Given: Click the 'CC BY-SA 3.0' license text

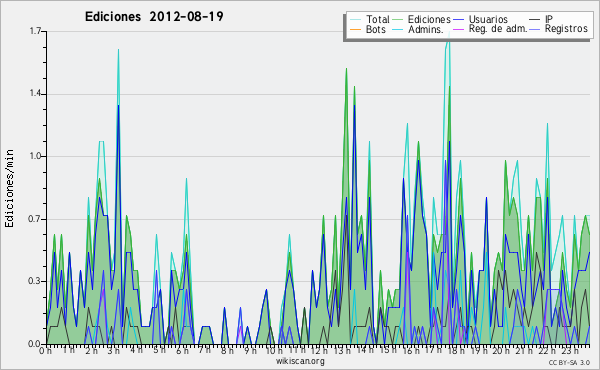Looking at the screenshot, I should [569, 362].
